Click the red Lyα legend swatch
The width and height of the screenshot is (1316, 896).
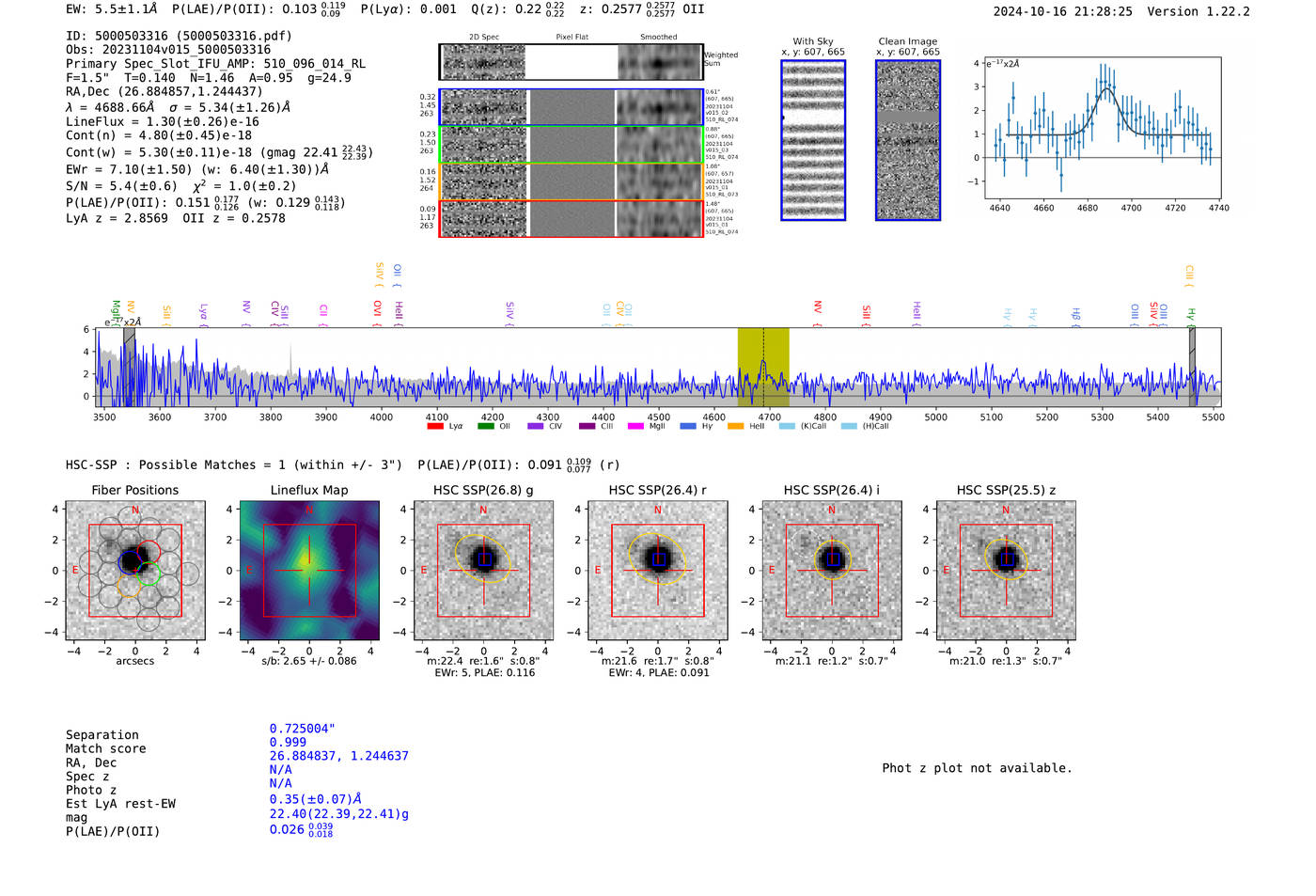click(x=435, y=427)
